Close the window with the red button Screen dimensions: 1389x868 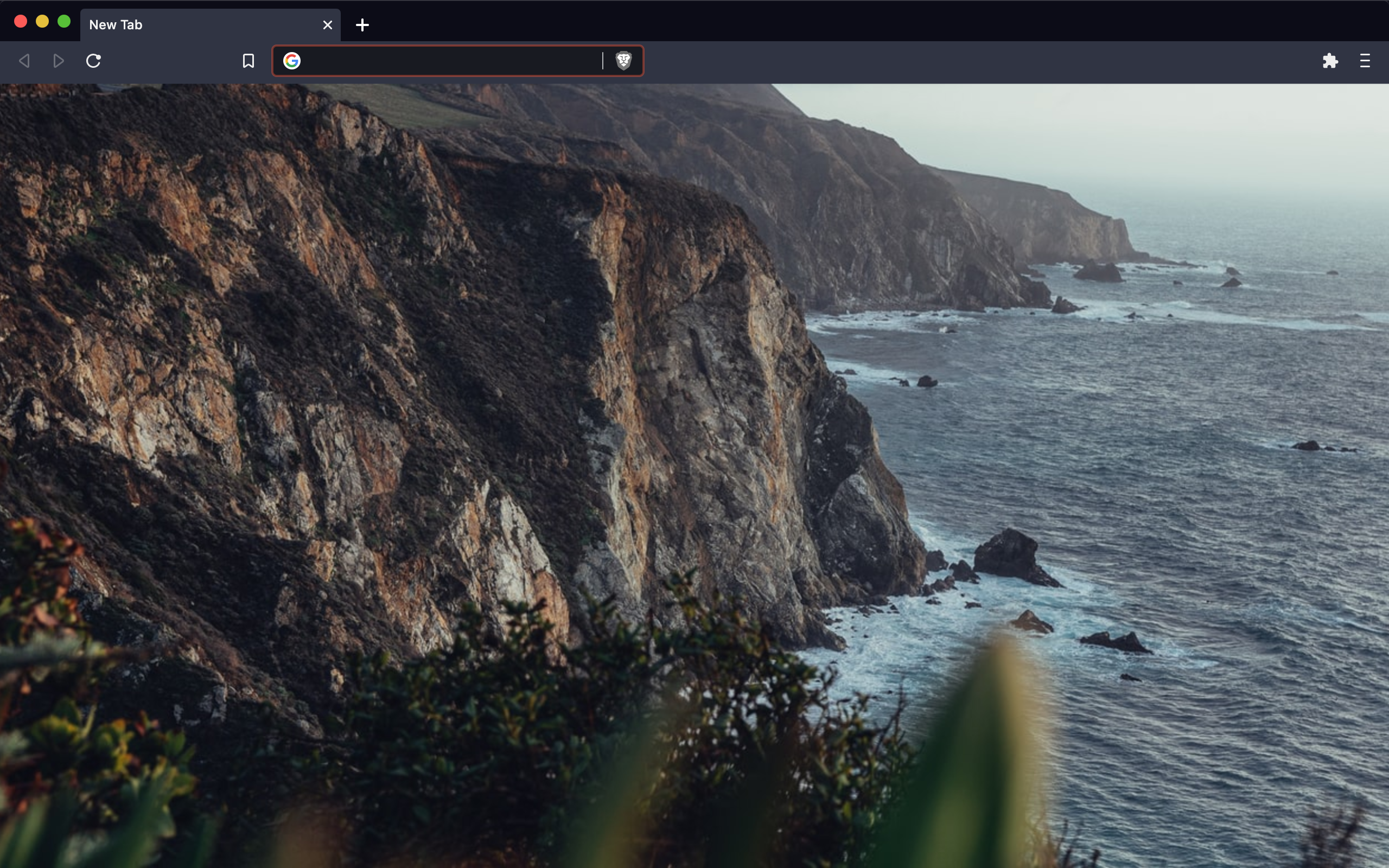pos(21,21)
